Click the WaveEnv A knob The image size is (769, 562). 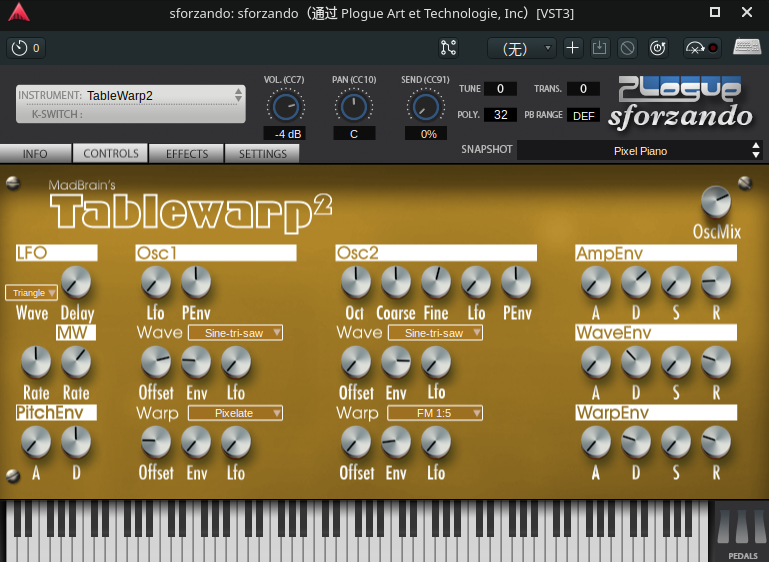pos(596,362)
